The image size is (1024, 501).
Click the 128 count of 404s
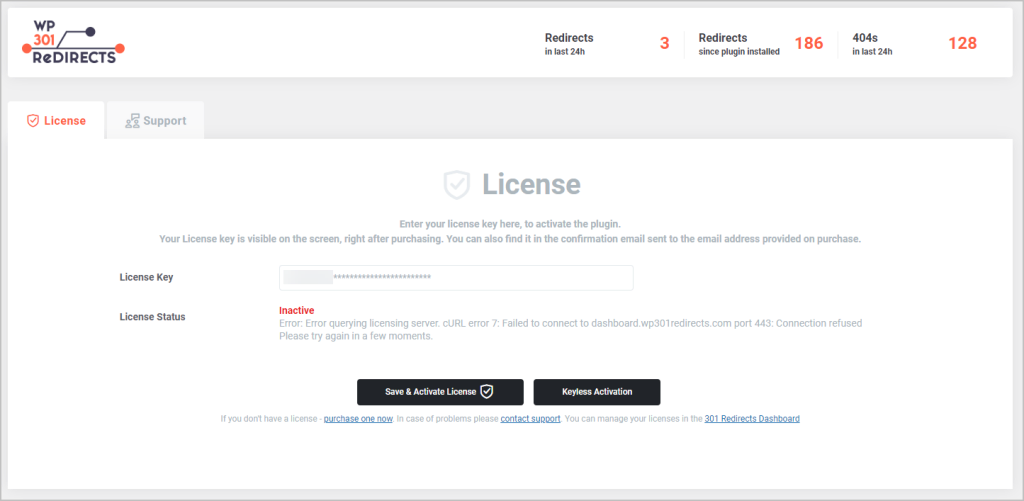[x=963, y=44]
